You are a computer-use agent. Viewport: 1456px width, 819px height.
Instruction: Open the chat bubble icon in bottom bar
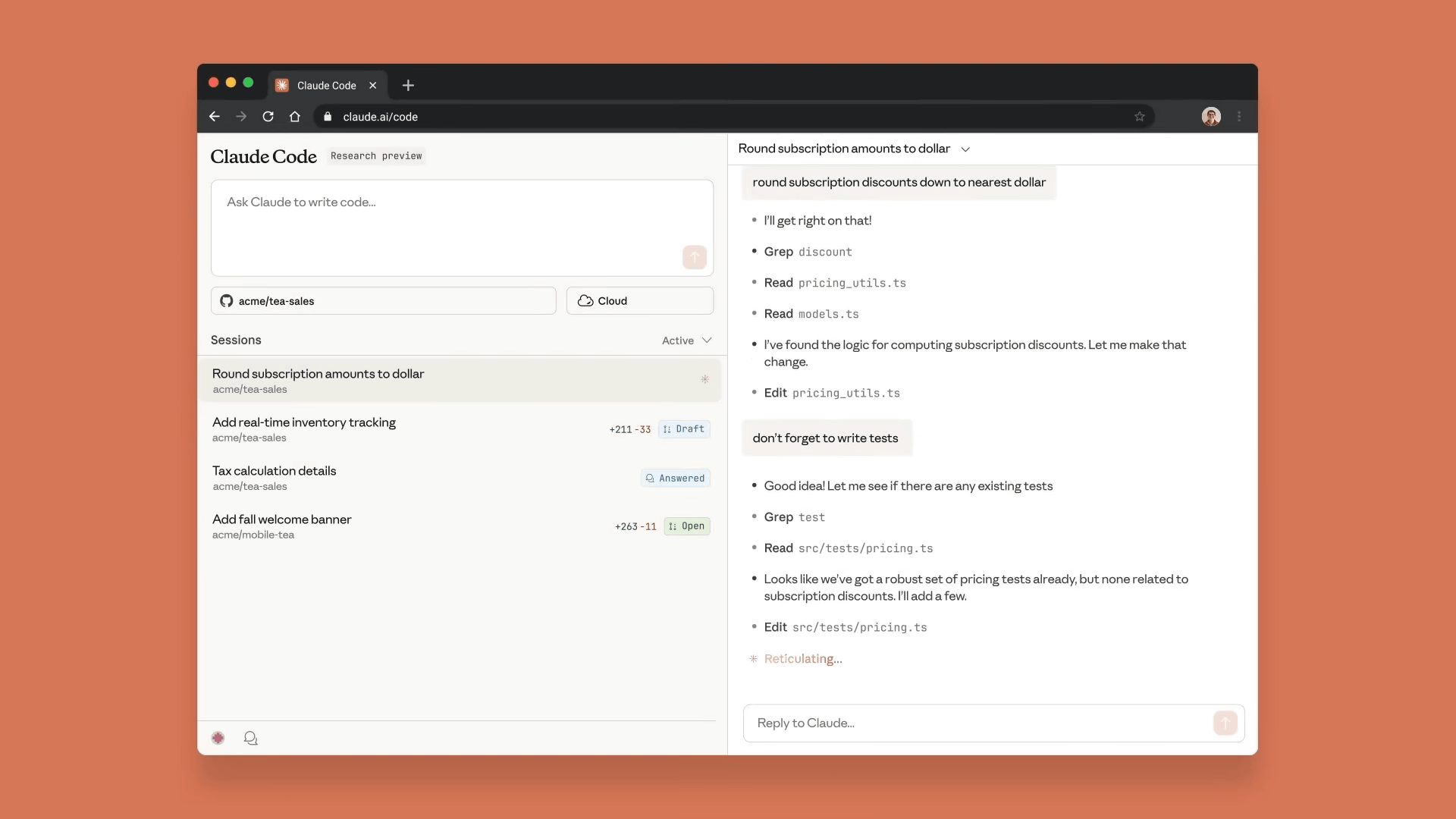click(x=250, y=738)
